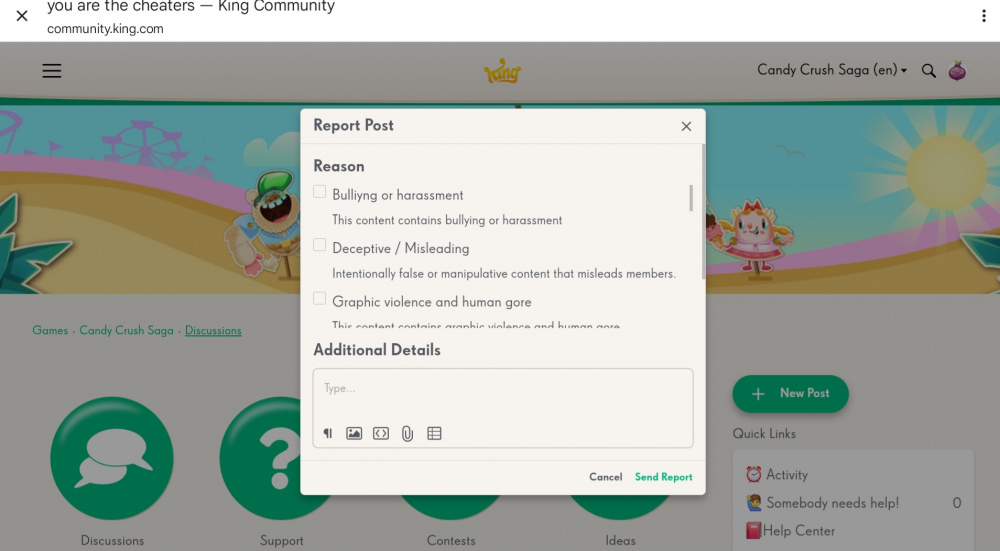Image resolution: width=1000 pixels, height=551 pixels.
Task: Click the Somebody needs help icon
Action: 754,503
